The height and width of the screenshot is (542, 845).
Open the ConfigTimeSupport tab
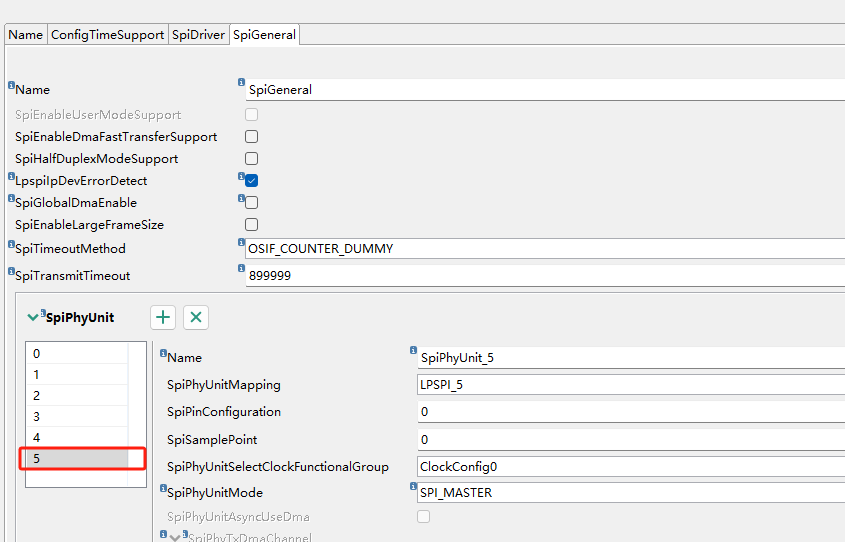pos(107,34)
